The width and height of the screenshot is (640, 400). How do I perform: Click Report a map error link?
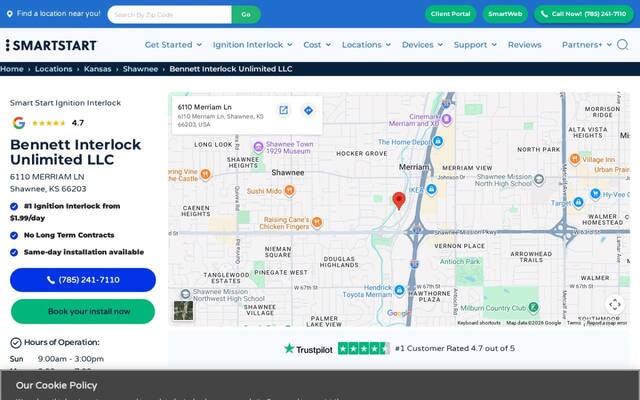click(607, 323)
